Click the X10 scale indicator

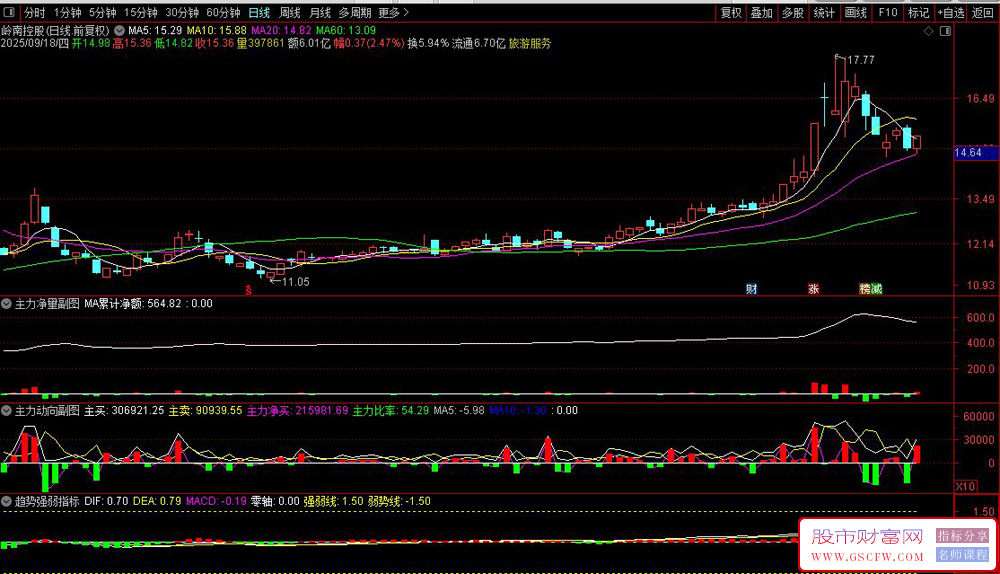(965, 486)
